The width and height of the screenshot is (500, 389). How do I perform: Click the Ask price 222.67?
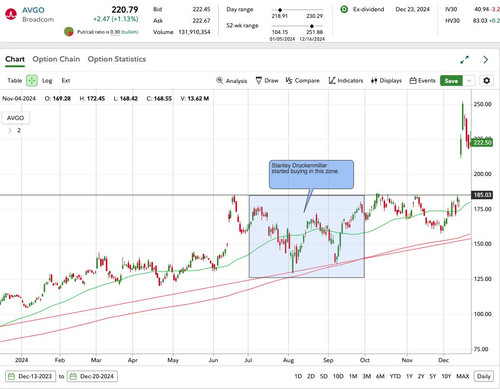pyautogui.click(x=201, y=21)
